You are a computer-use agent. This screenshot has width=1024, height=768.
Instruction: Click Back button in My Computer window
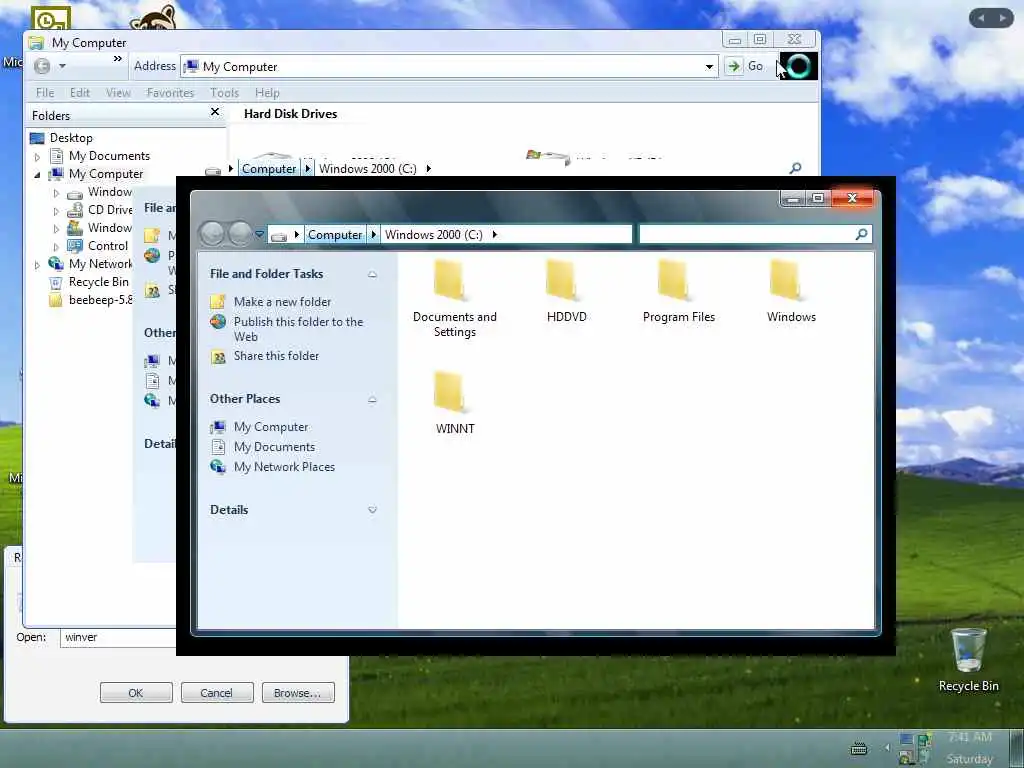pyautogui.click(x=42, y=66)
